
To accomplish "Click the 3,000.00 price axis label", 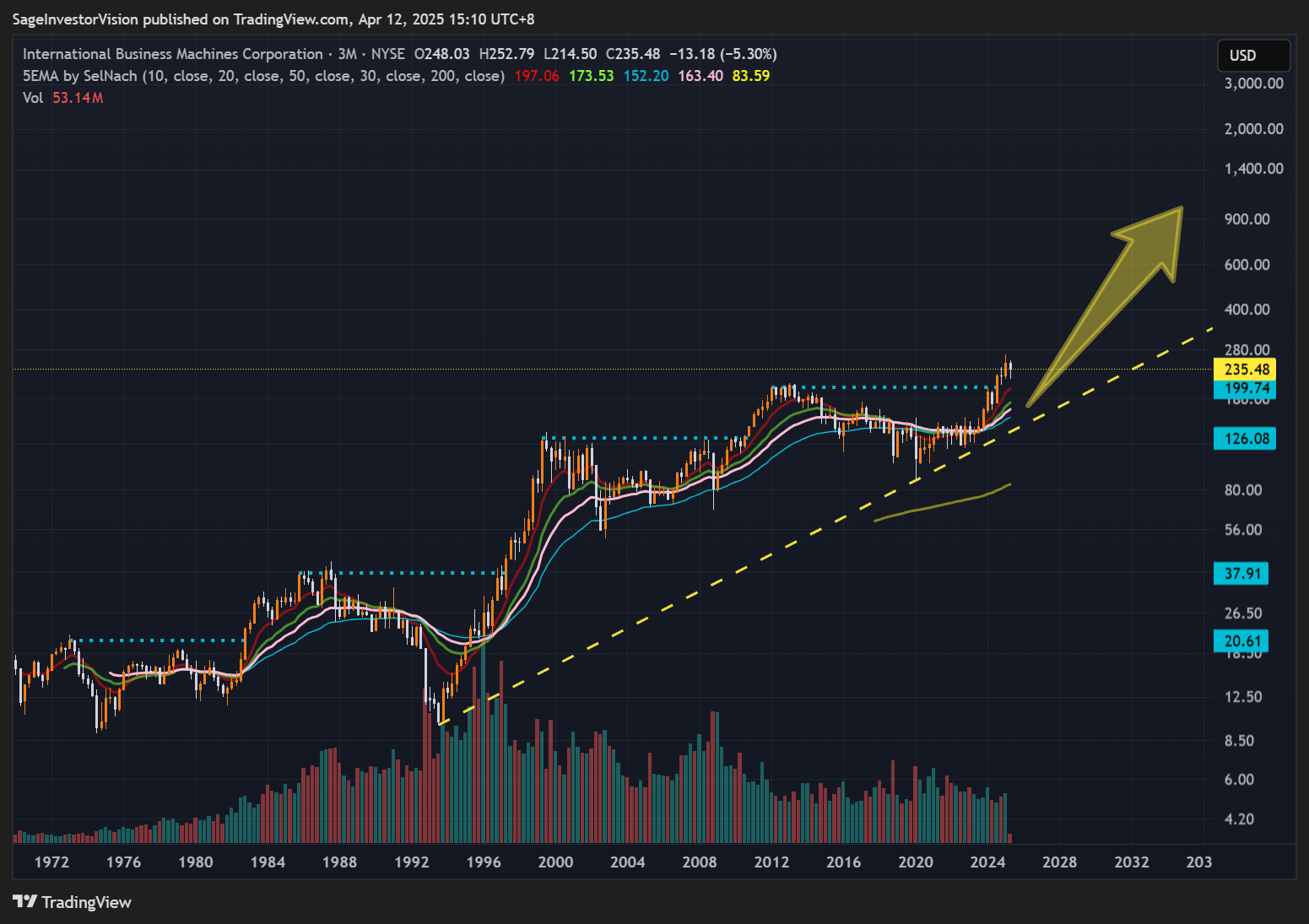I will (1254, 84).
